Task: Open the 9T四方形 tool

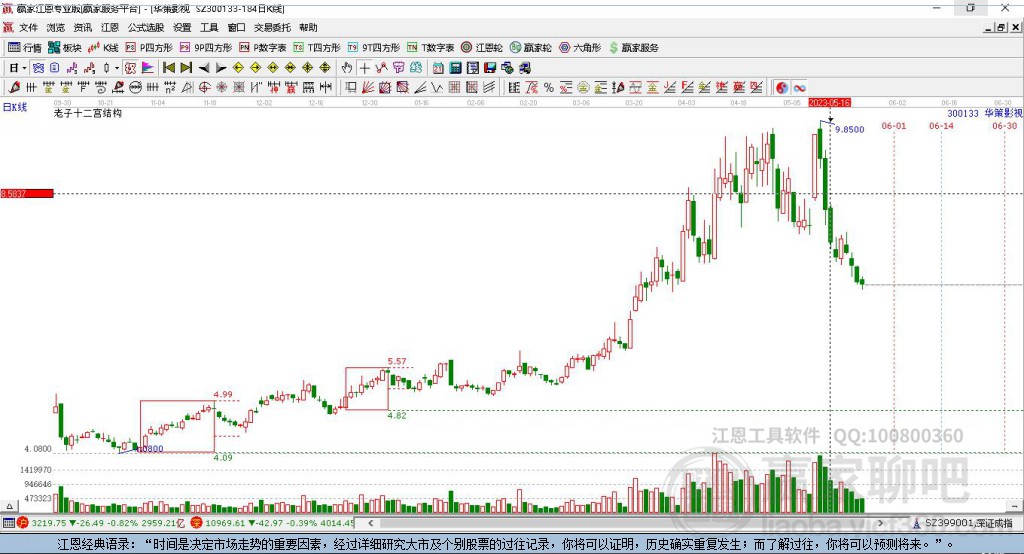Action: tap(374, 48)
